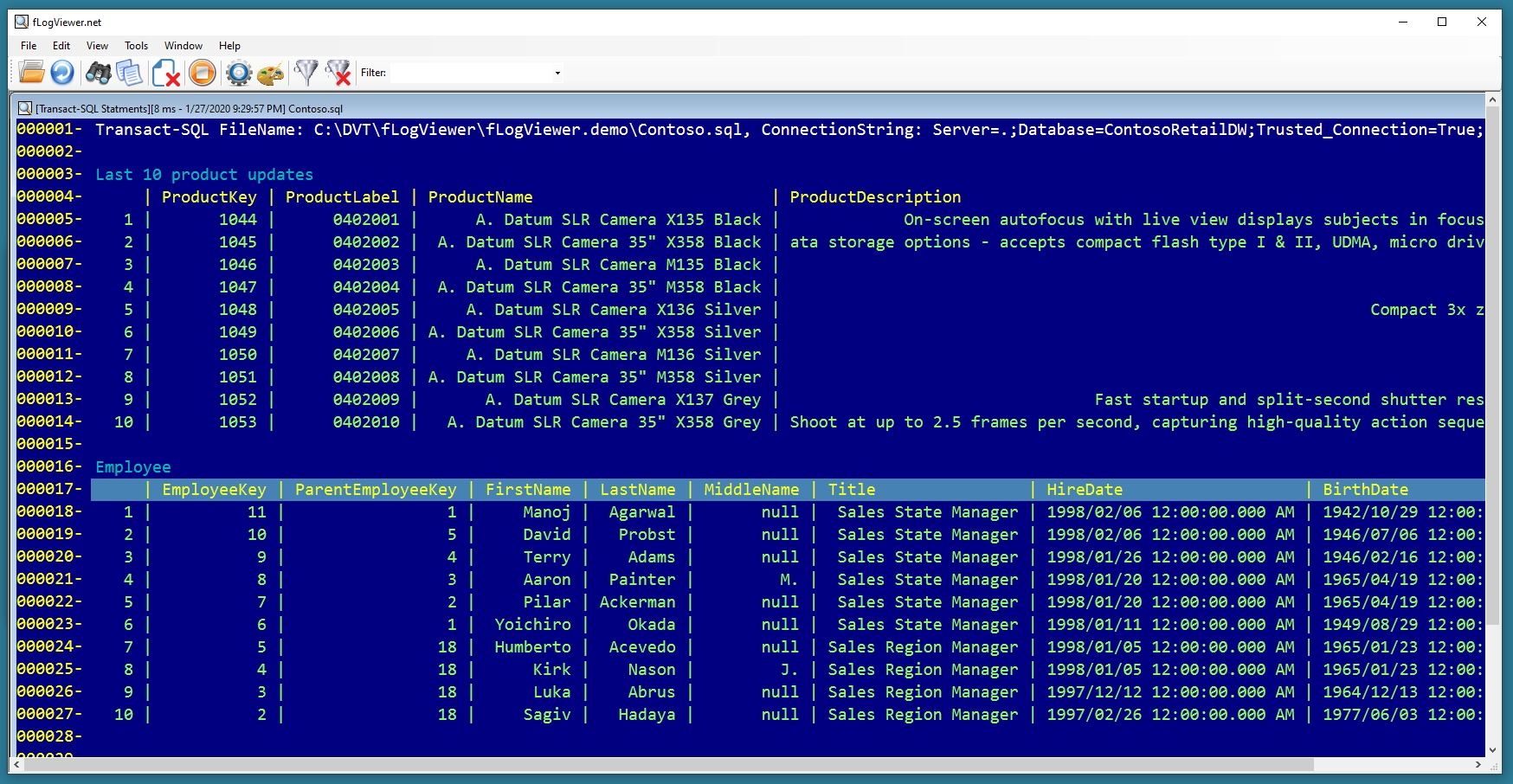Click line number 000001-

[49, 130]
